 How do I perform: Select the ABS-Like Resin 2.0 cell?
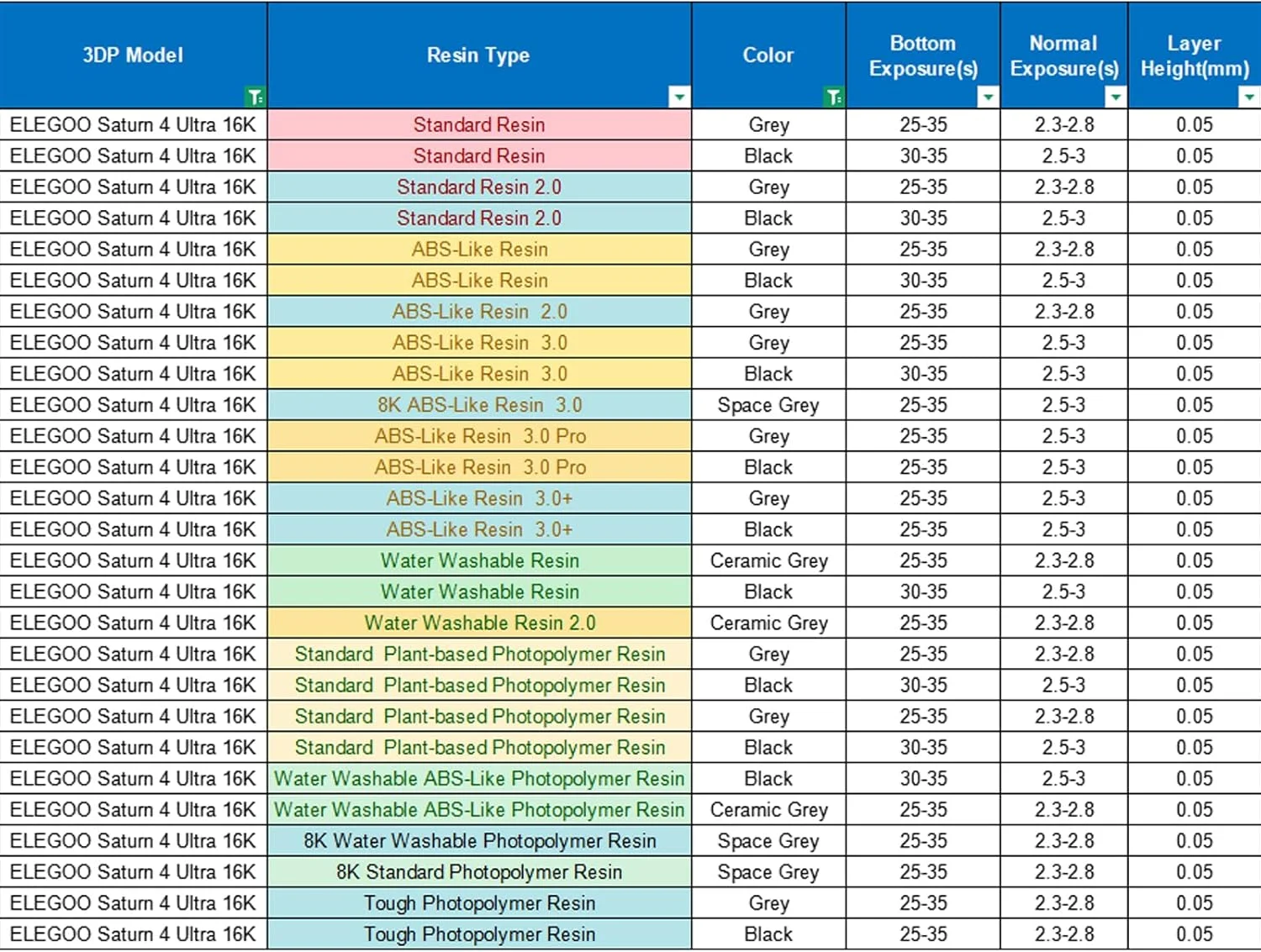(479, 312)
